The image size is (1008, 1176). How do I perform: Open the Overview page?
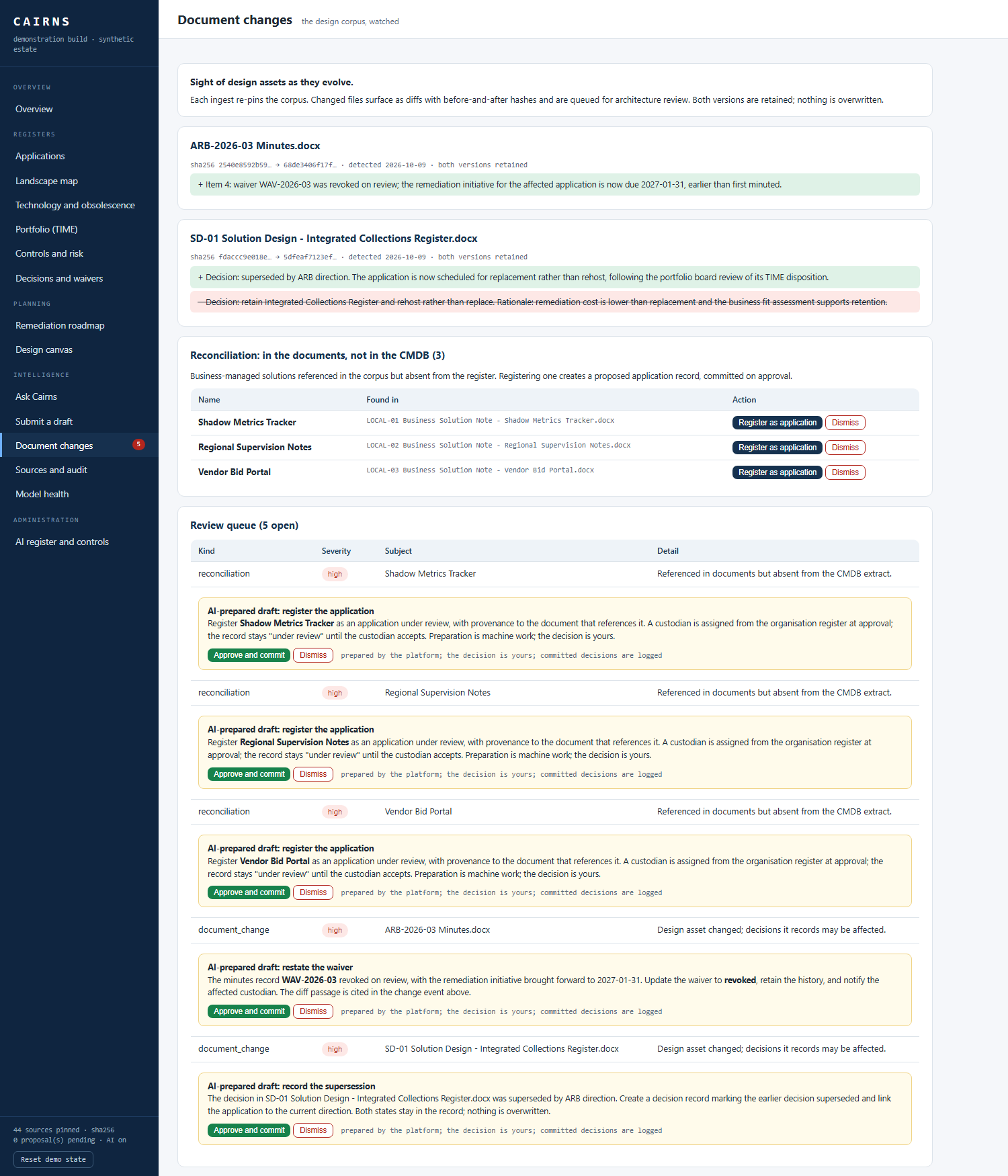34,109
